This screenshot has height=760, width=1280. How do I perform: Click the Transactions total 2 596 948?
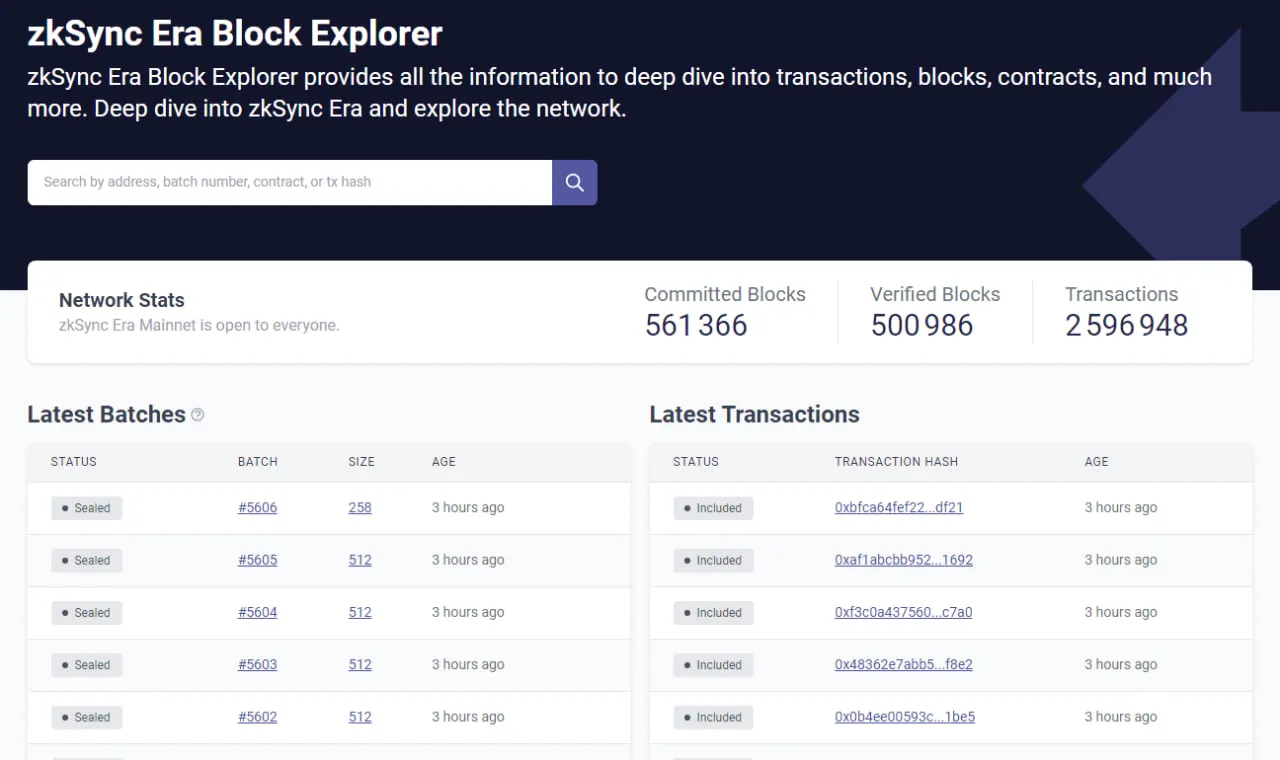1126,325
